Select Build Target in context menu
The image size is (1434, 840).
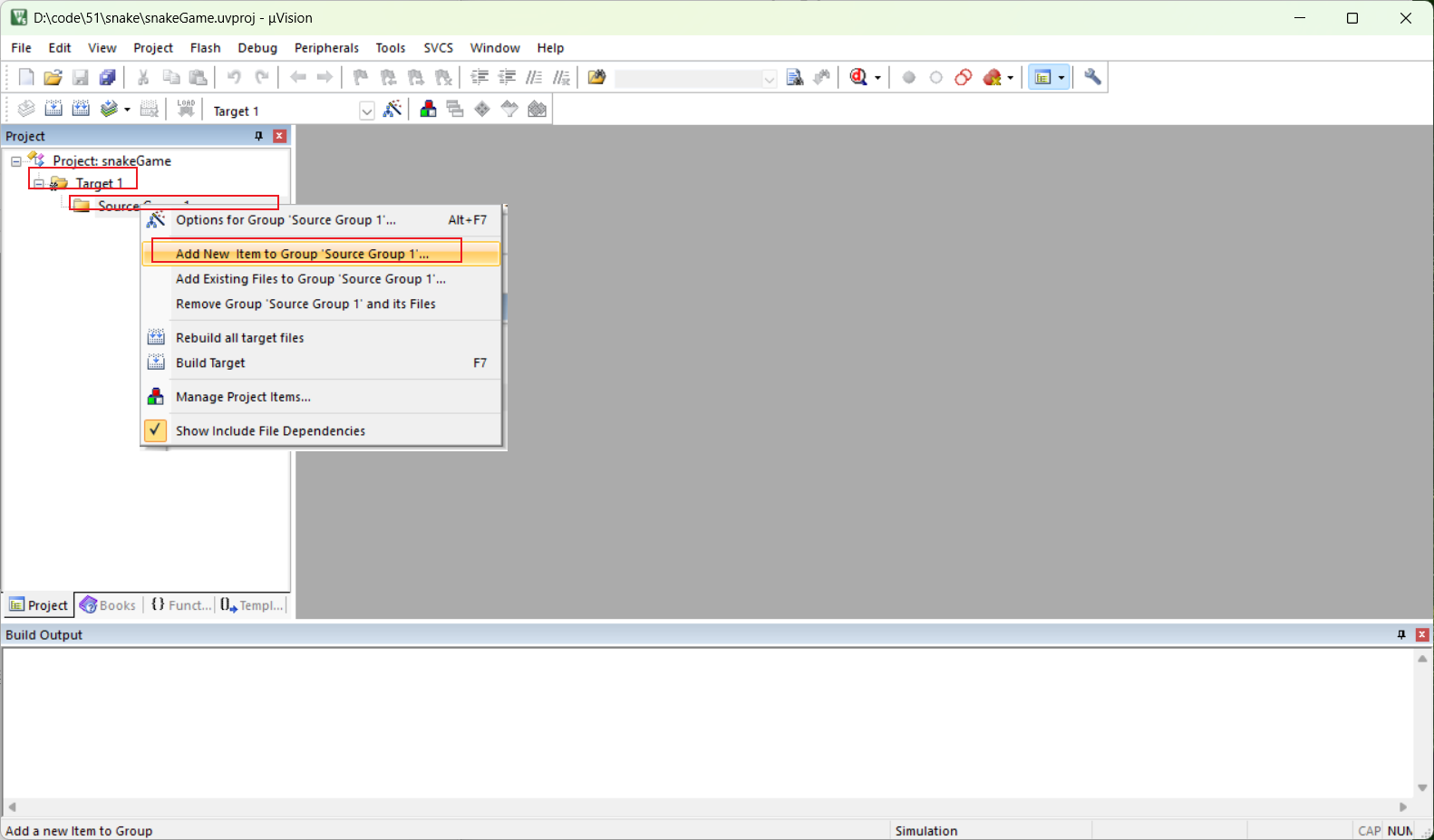tap(321, 363)
